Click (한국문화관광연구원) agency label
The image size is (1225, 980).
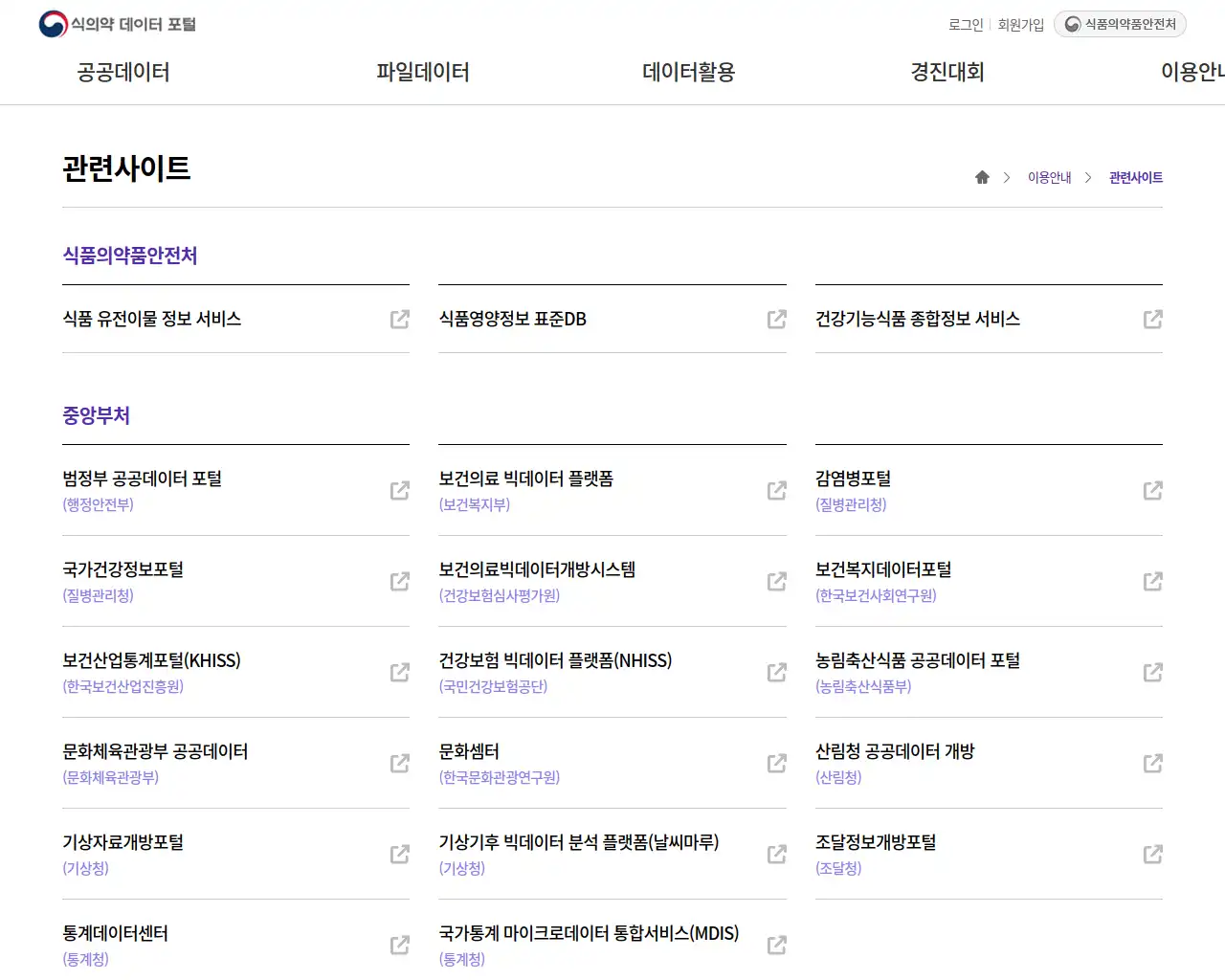coord(500,777)
